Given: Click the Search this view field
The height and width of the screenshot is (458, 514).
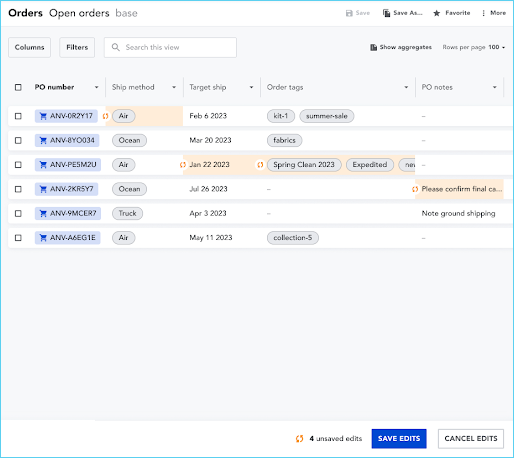Looking at the screenshot, I should 170,47.
